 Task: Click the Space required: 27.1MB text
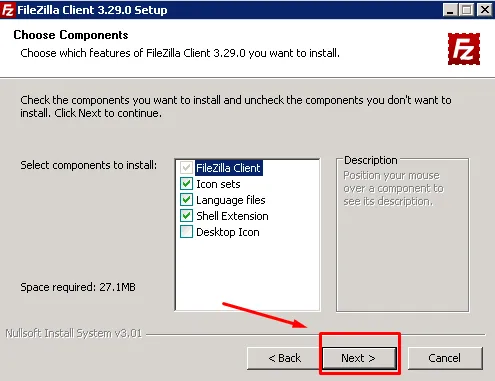pos(78,287)
